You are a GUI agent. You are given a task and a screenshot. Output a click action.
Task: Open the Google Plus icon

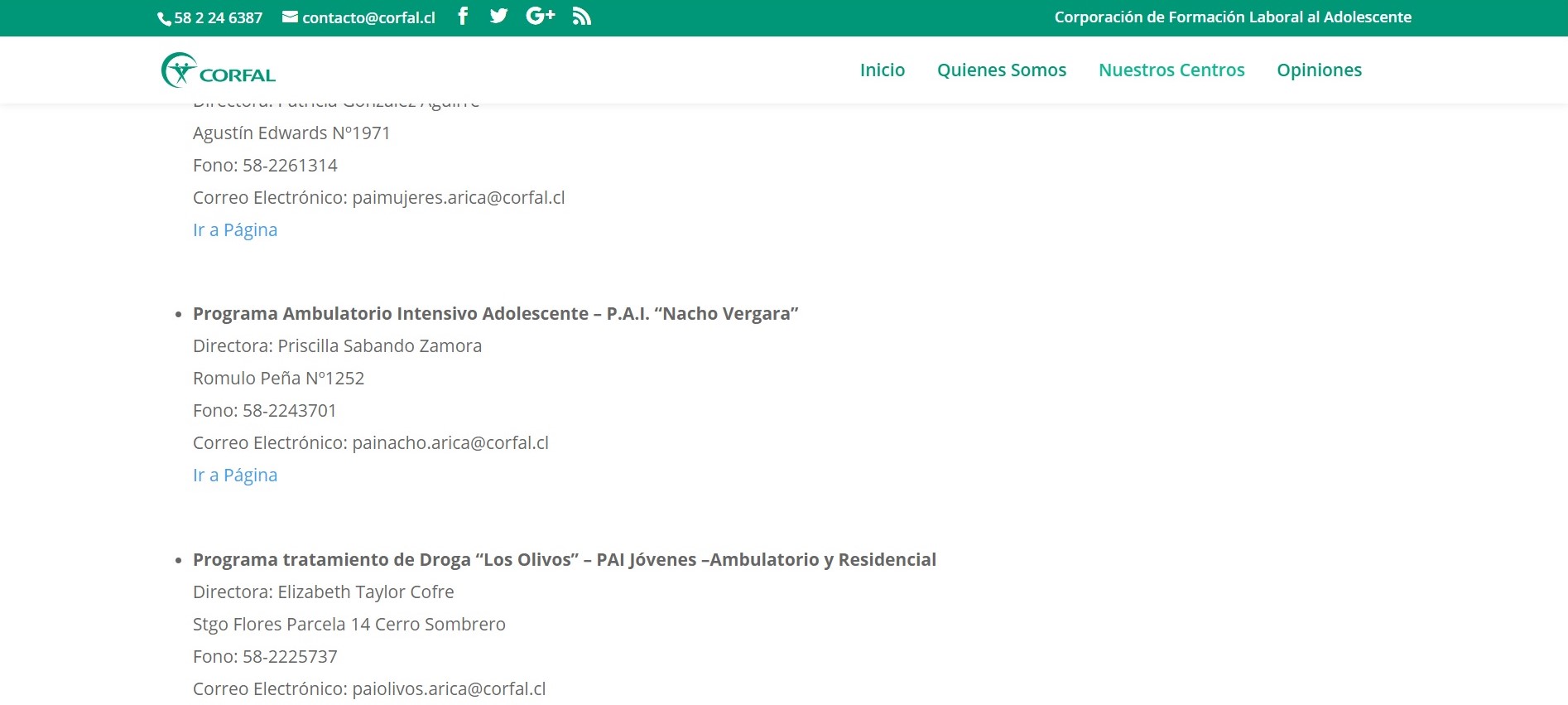coord(540,17)
